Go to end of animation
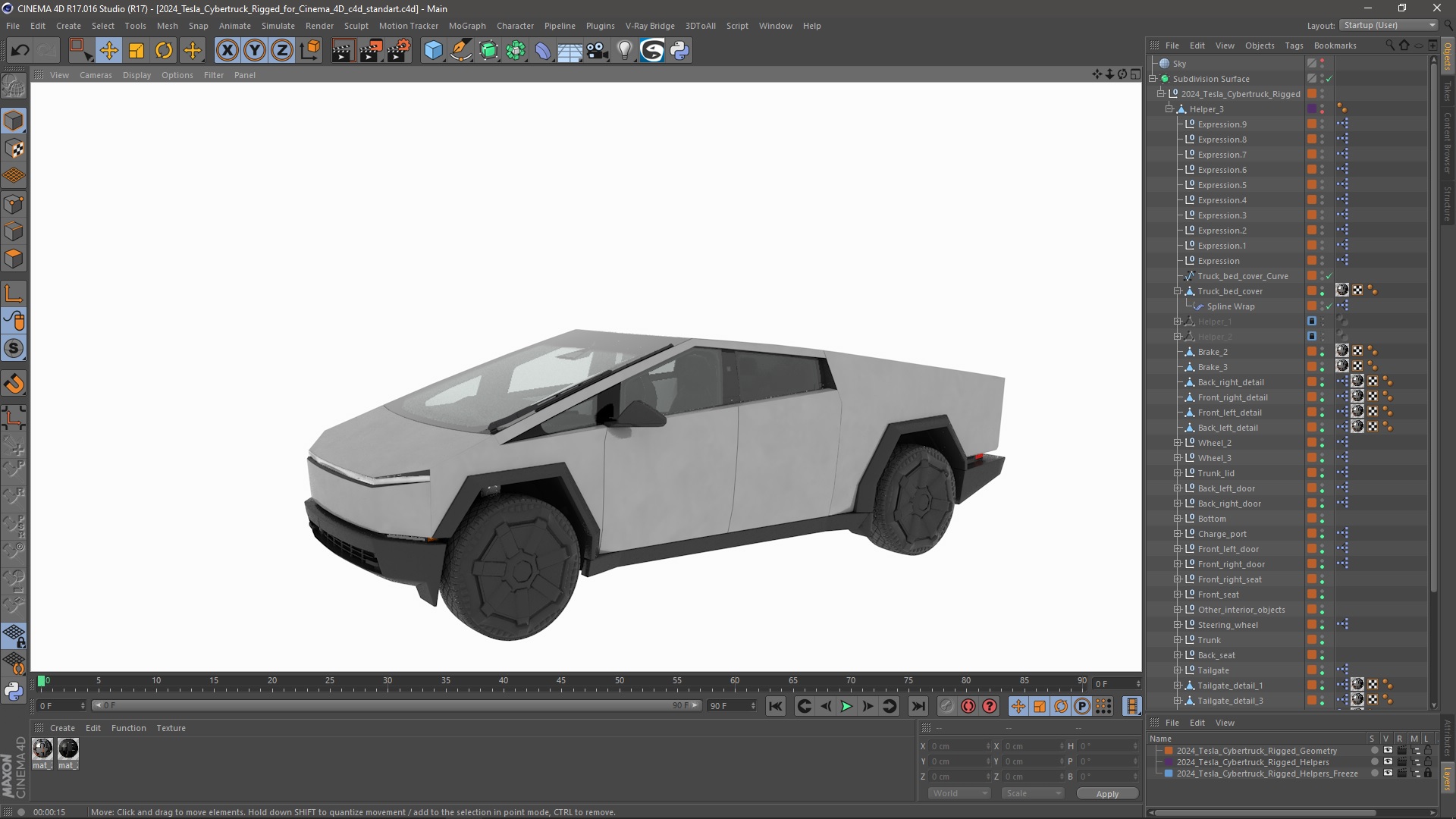The image size is (1456, 819). (918, 706)
